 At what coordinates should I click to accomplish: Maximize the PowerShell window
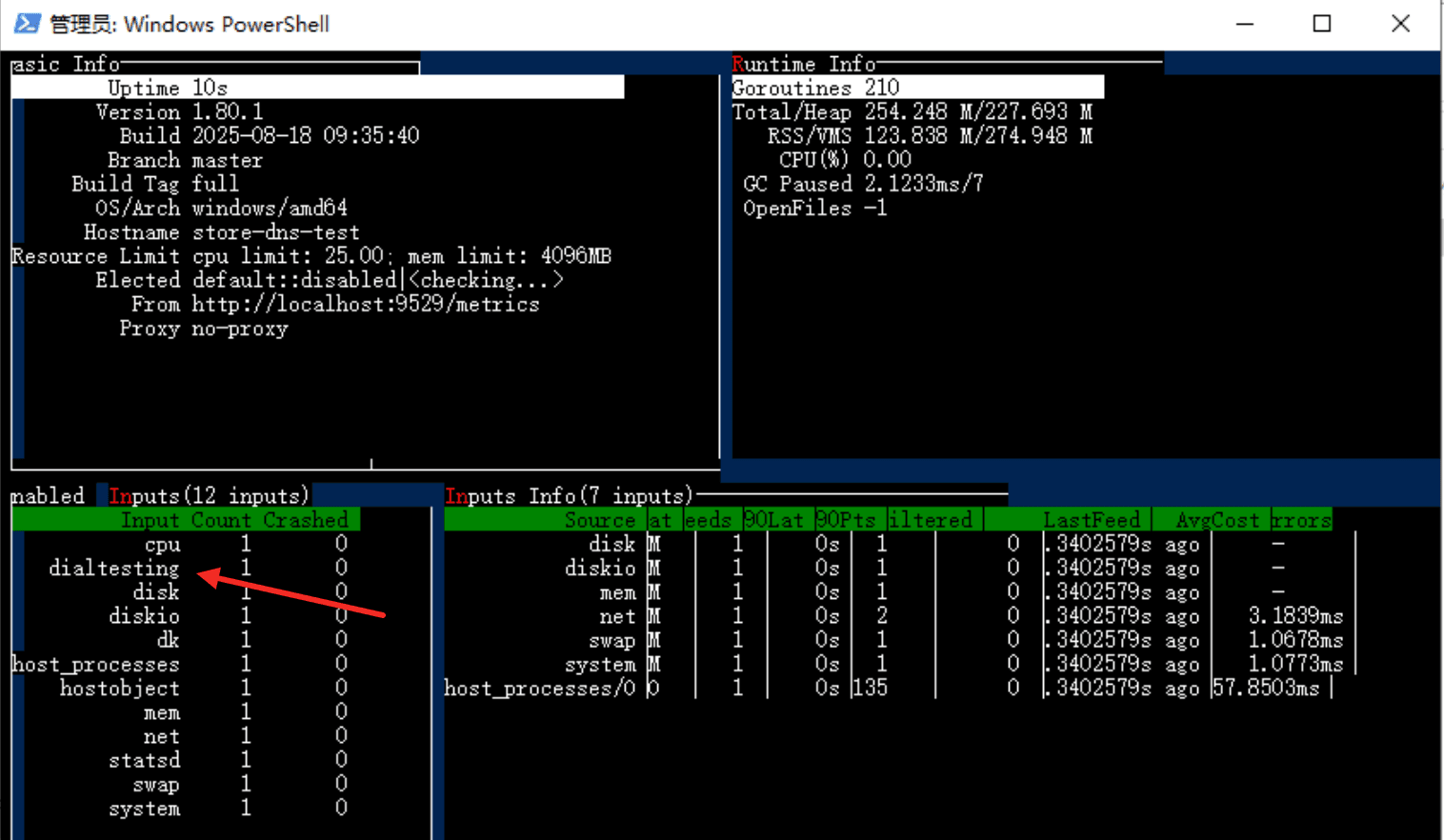tap(1322, 24)
